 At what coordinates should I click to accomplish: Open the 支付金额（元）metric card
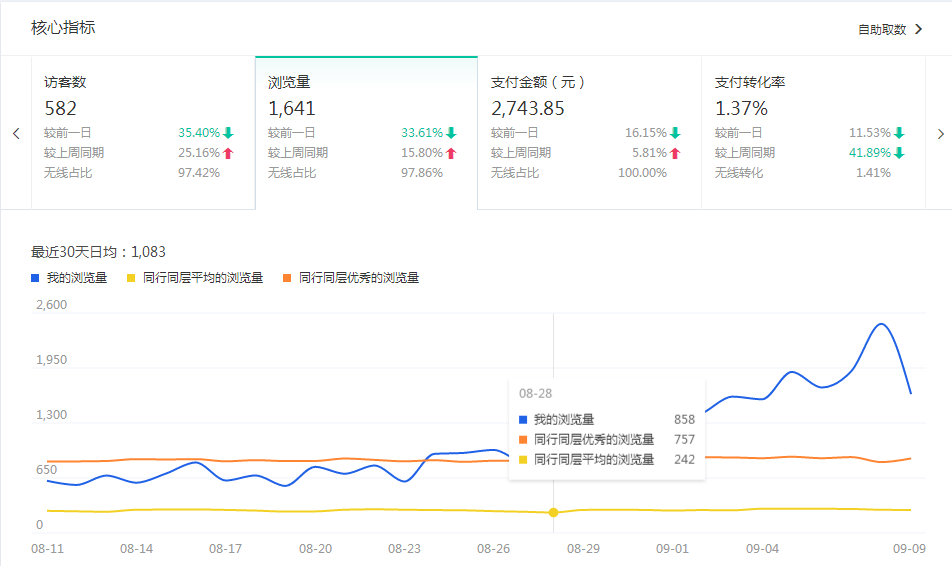(589, 132)
